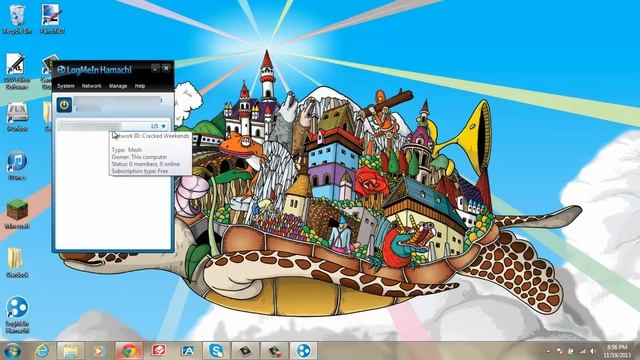This screenshot has height=360, width=640.
Task: Open the blue 'A' app on taskbar
Action: point(188,351)
